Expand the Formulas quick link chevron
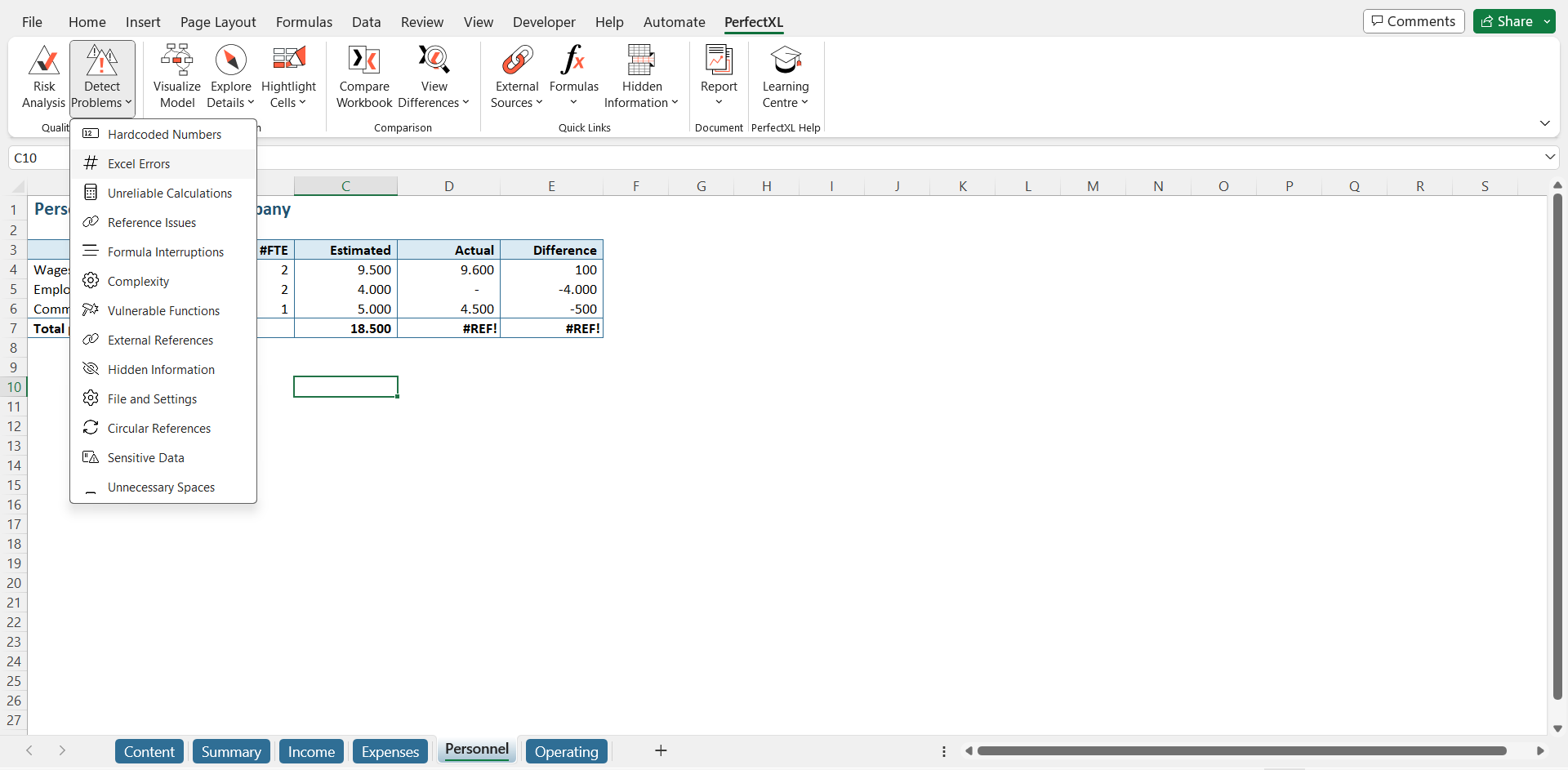Viewport: 1568px width, 770px height. [573, 103]
